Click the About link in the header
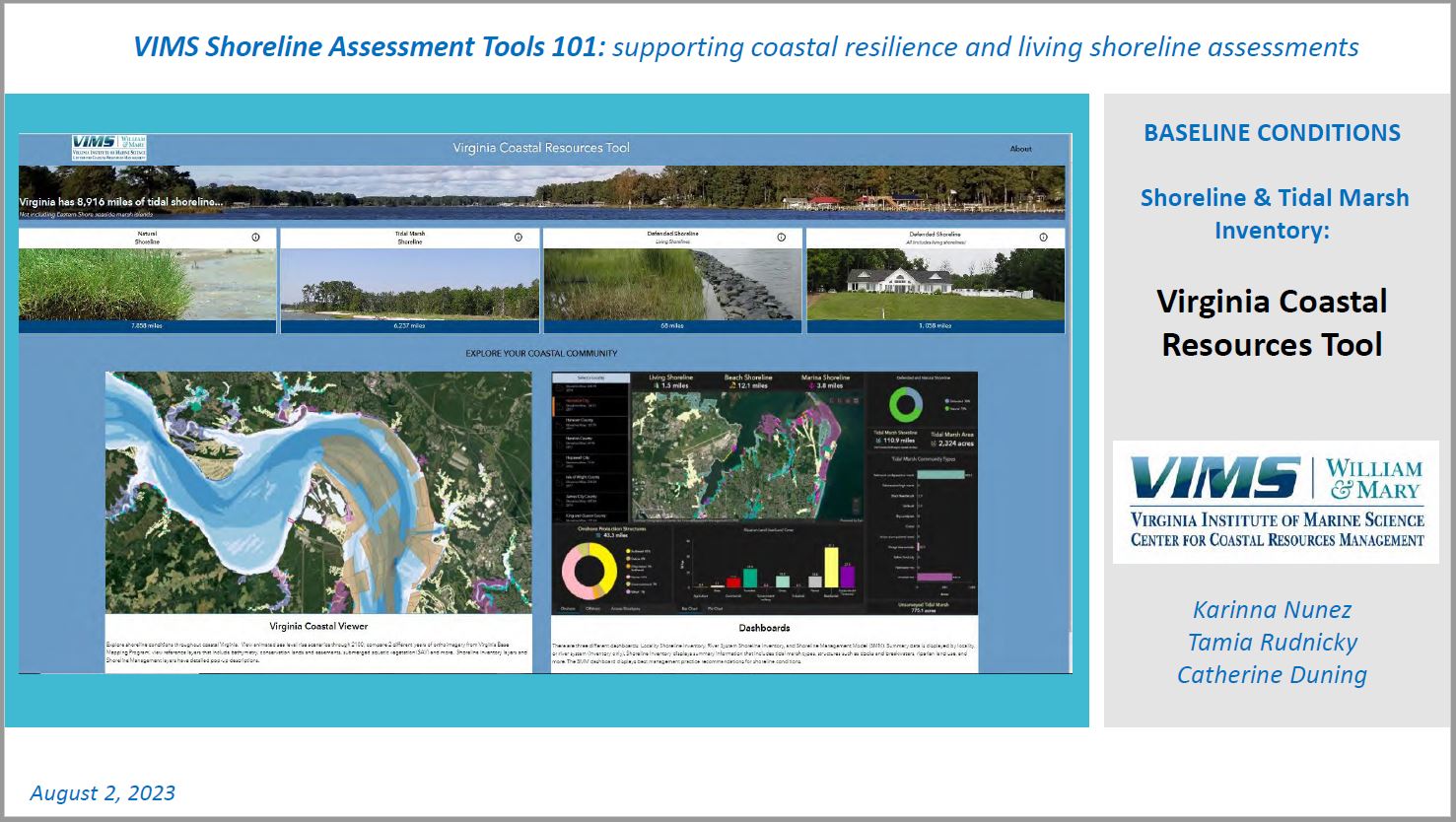The height and width of the screenshot is (822, 1456). click(1020, 148)
